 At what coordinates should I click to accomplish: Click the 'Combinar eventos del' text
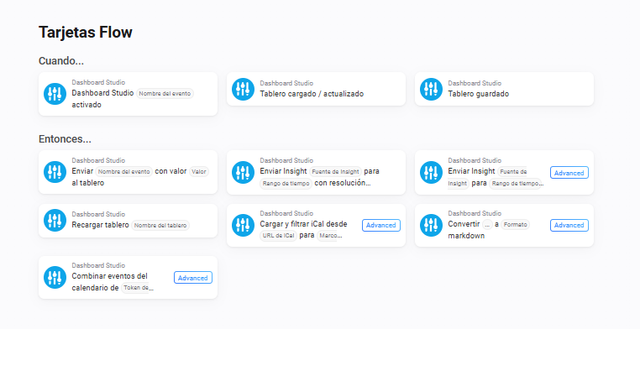tap(109, 276)
